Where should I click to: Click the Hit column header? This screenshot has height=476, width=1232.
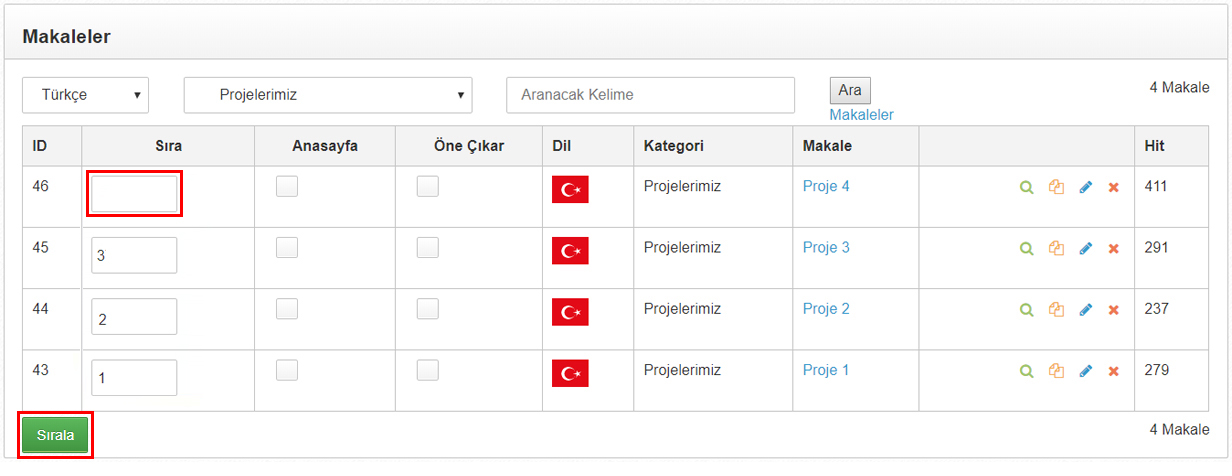point(1154,146)
